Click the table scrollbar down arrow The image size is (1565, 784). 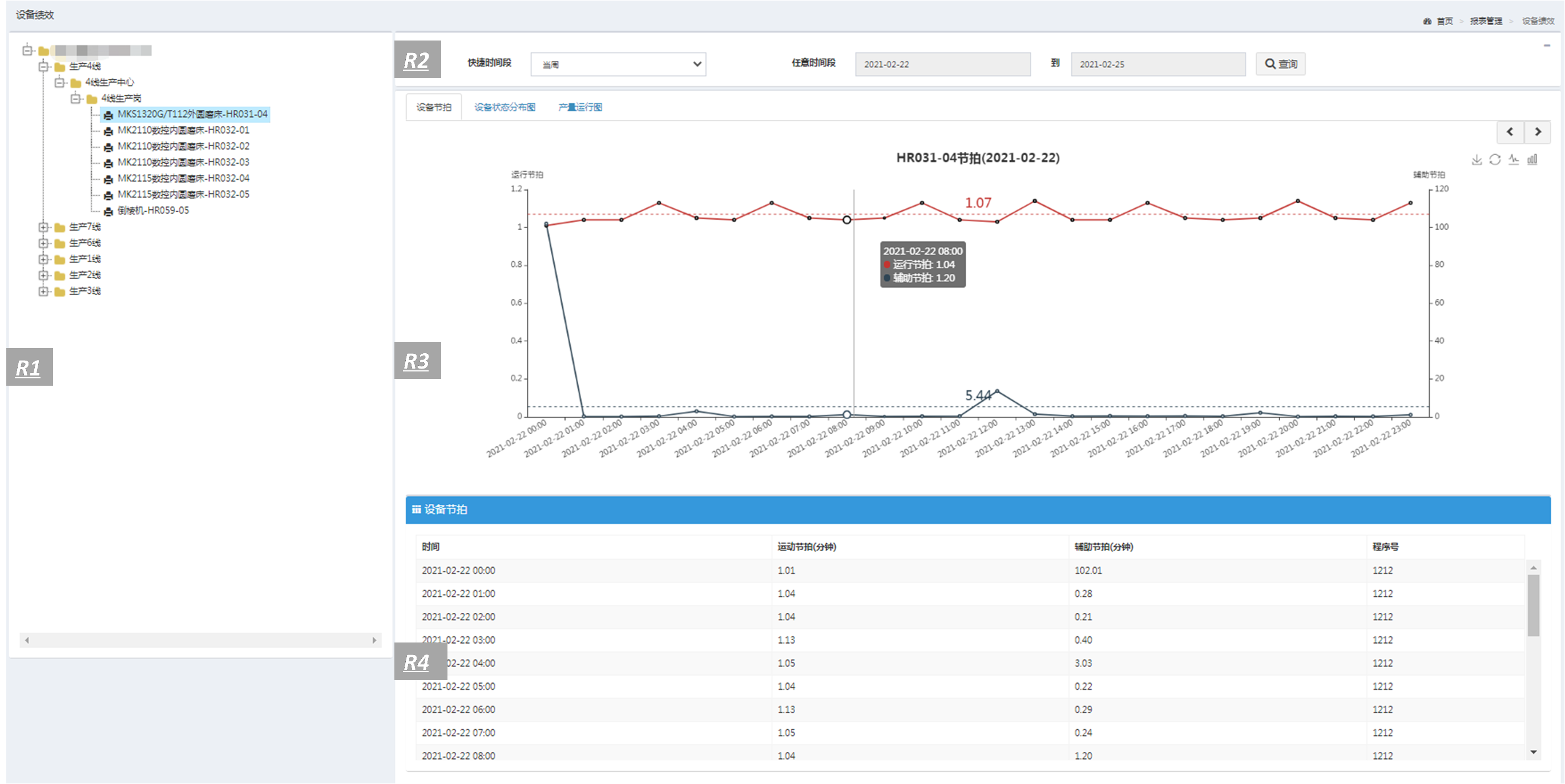point(1534,753)
